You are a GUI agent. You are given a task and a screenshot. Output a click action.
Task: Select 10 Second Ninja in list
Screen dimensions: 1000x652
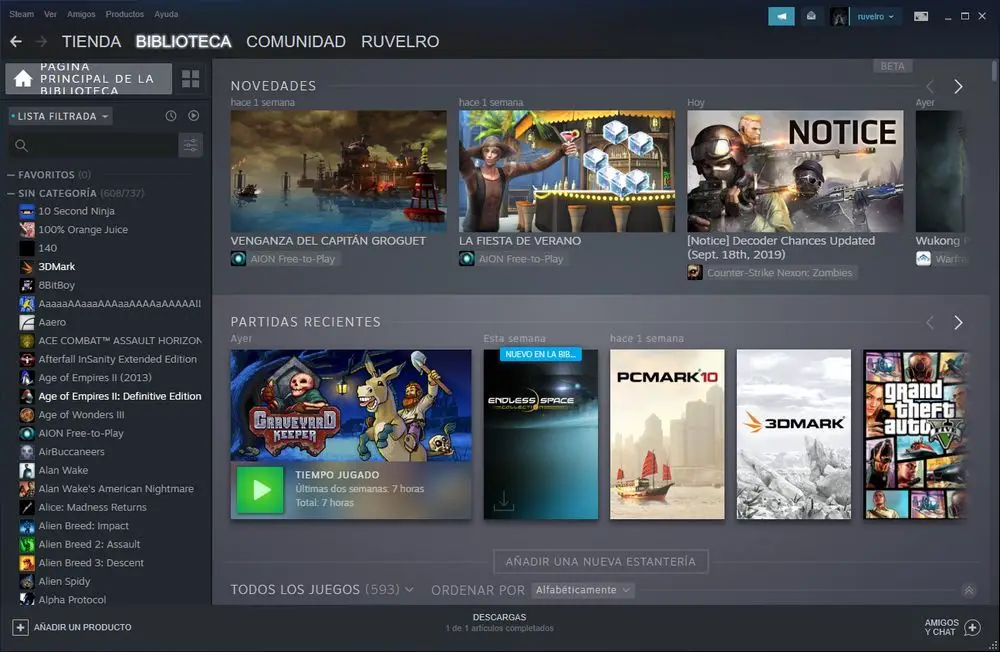(x=77, y=211)
